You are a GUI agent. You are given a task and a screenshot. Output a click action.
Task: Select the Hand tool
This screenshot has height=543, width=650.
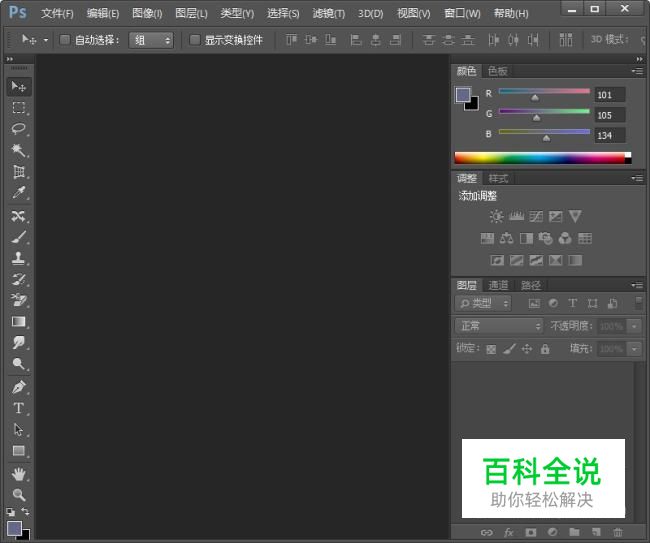point(18,473)
